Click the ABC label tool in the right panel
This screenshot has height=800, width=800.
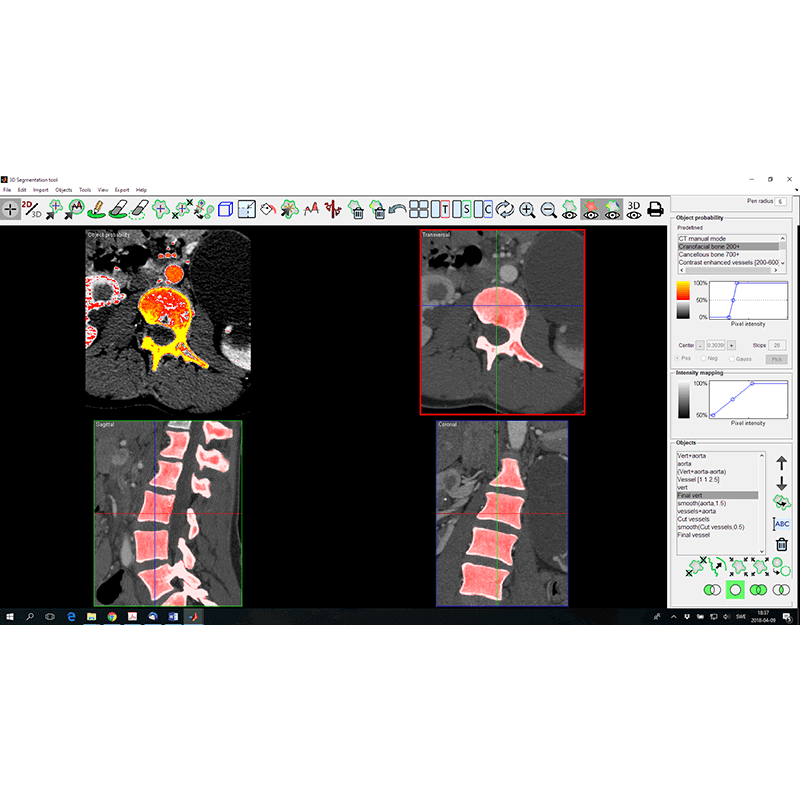[781, 524]
